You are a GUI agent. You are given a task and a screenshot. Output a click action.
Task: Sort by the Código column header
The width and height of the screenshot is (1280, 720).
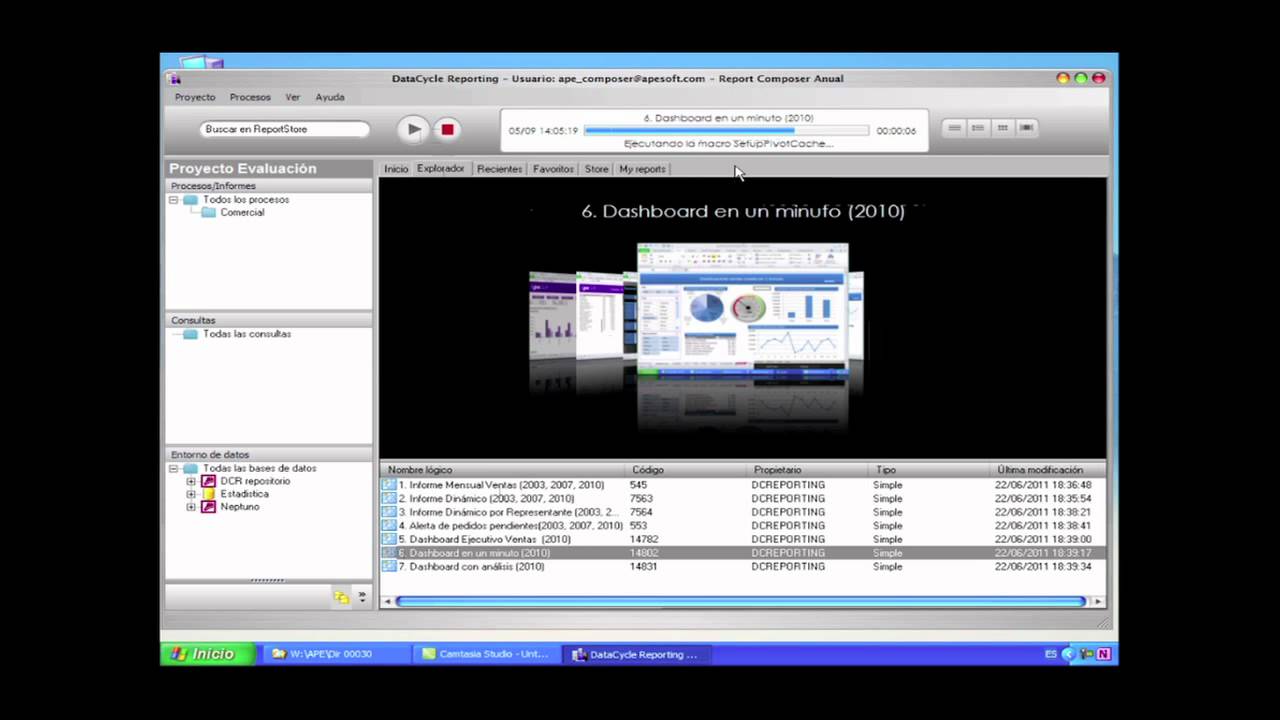[687, 470]
